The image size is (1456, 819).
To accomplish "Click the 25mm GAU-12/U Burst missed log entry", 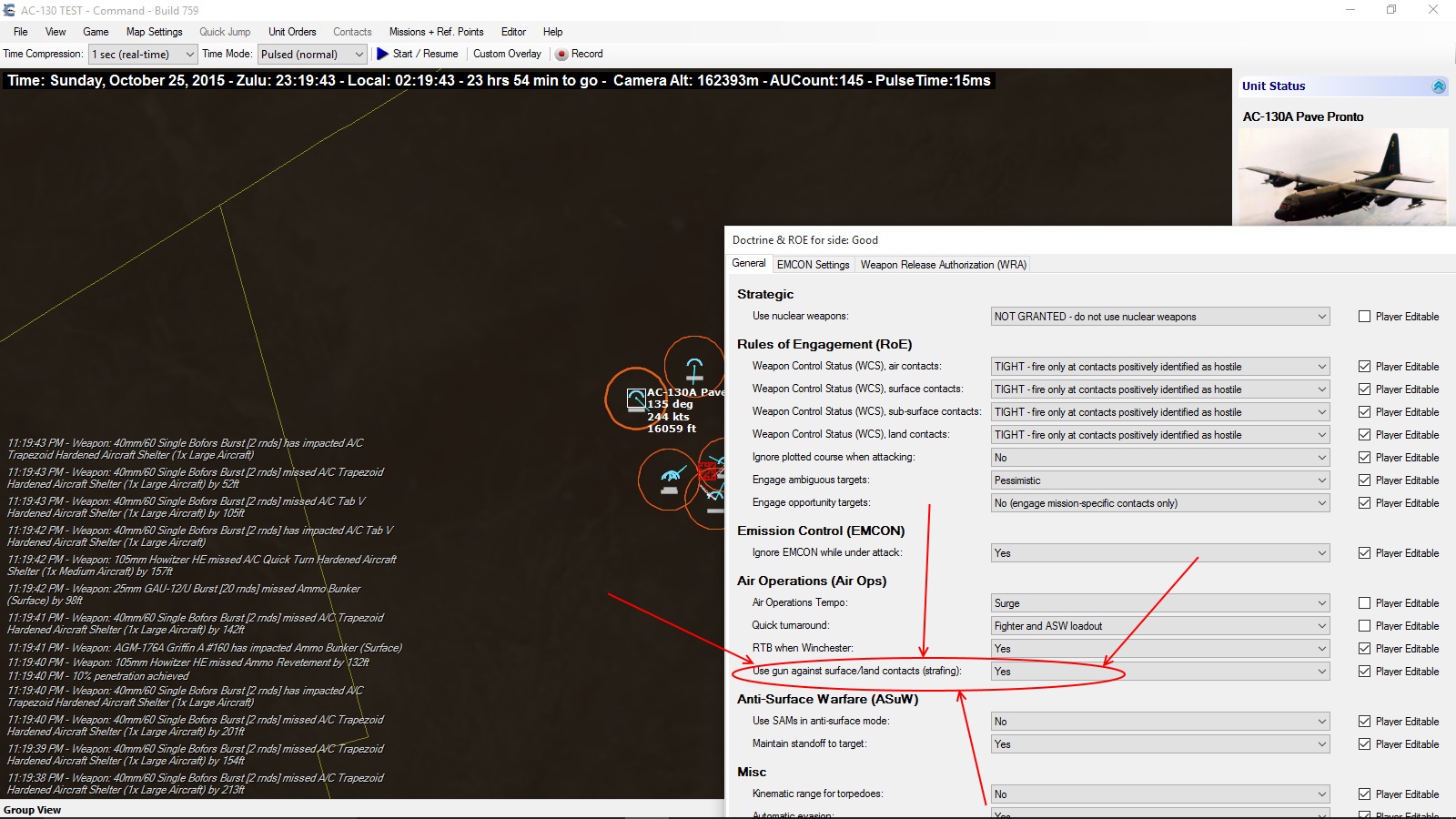I will pos(184,594).
